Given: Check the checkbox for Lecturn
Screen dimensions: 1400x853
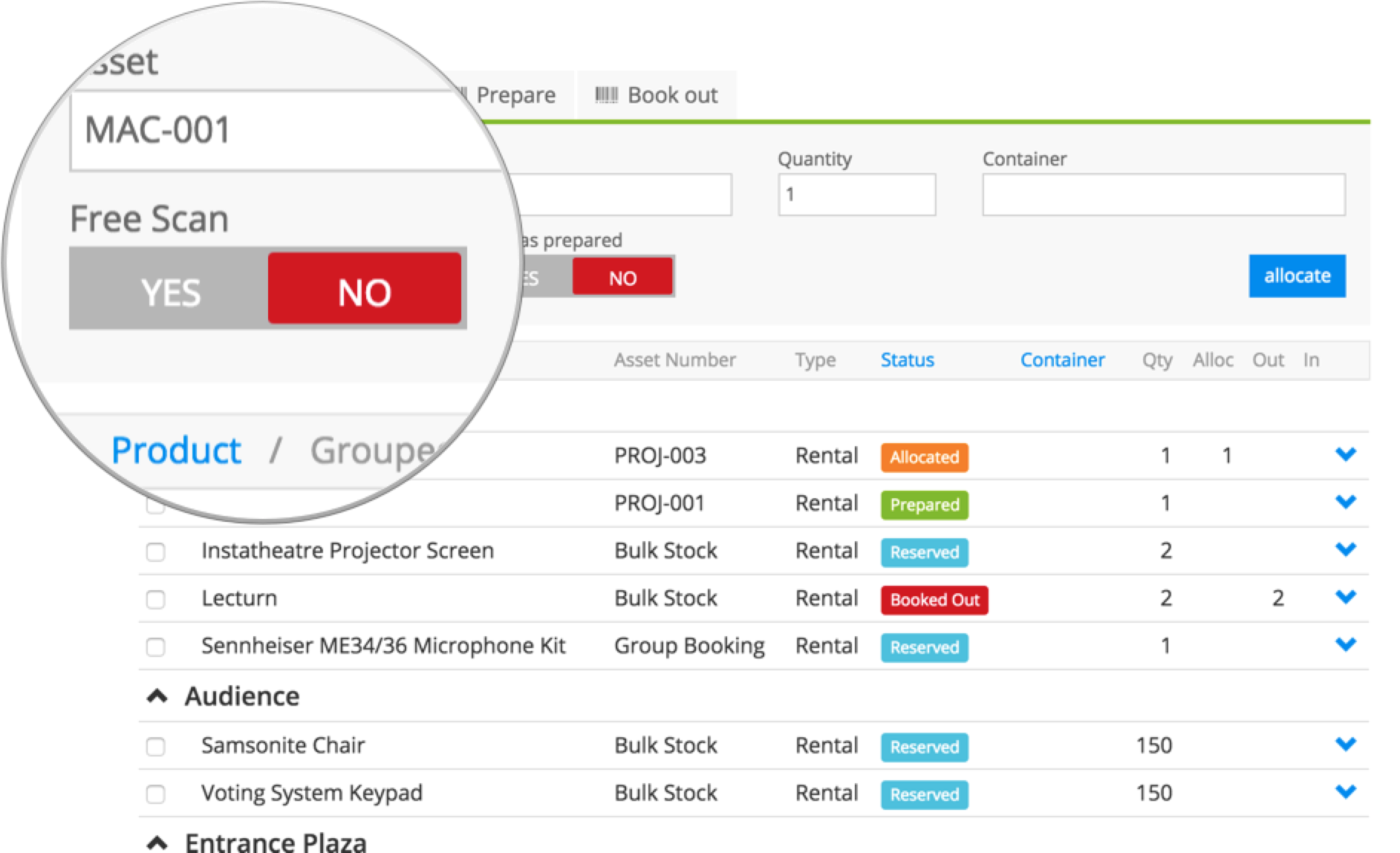Looking at the screenshot, I should click(155, 599).
